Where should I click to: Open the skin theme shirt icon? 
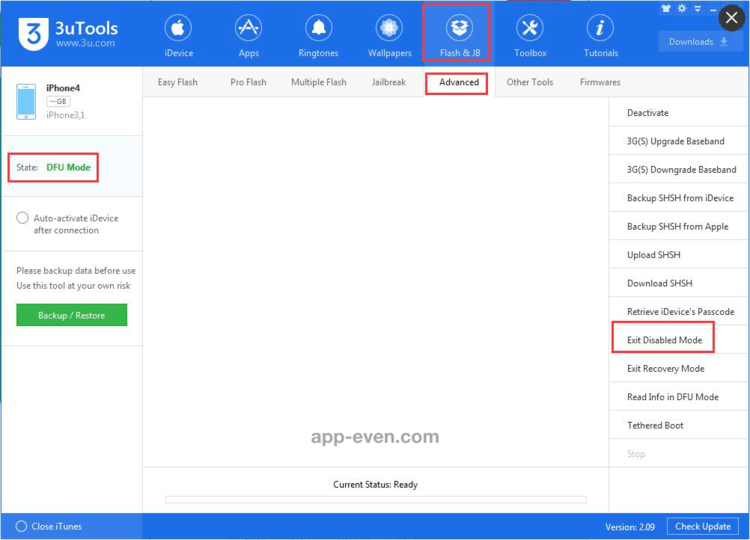[665, 8]
